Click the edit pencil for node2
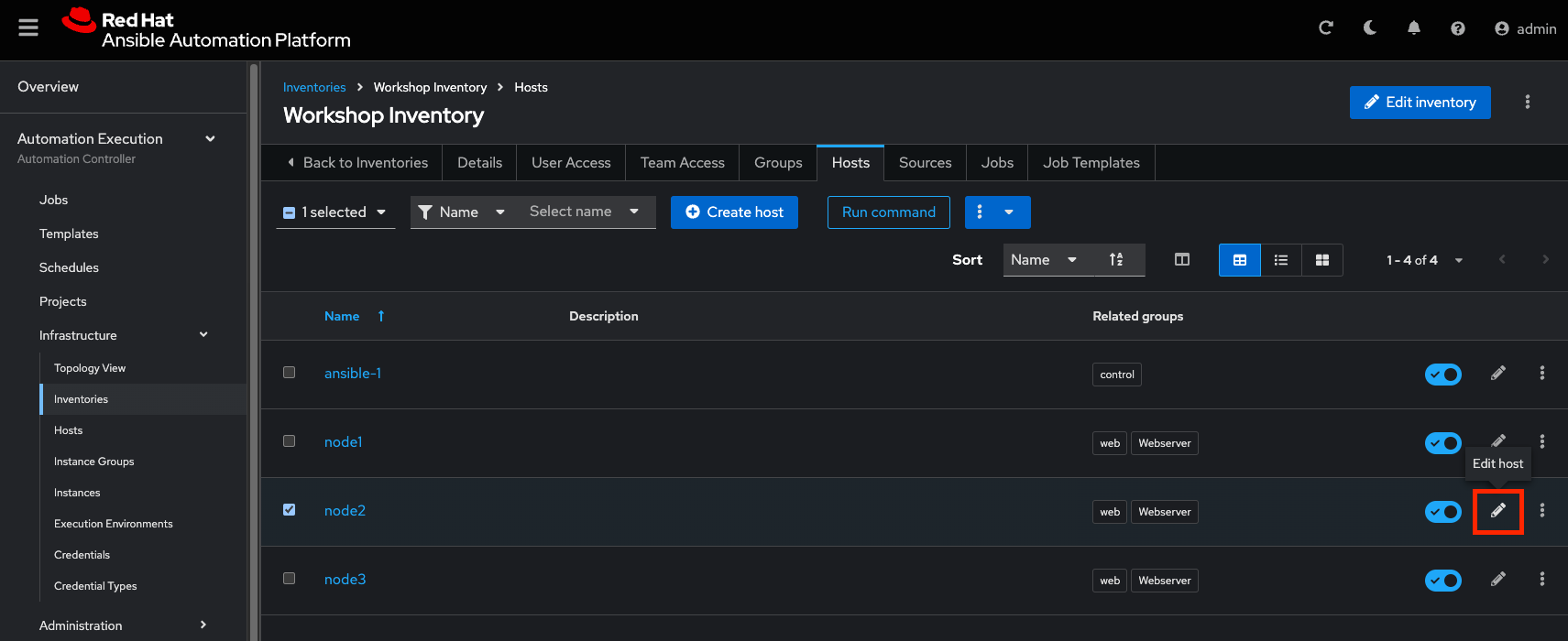Viewport: 1568px width, 641px height. pos(1497,511)
